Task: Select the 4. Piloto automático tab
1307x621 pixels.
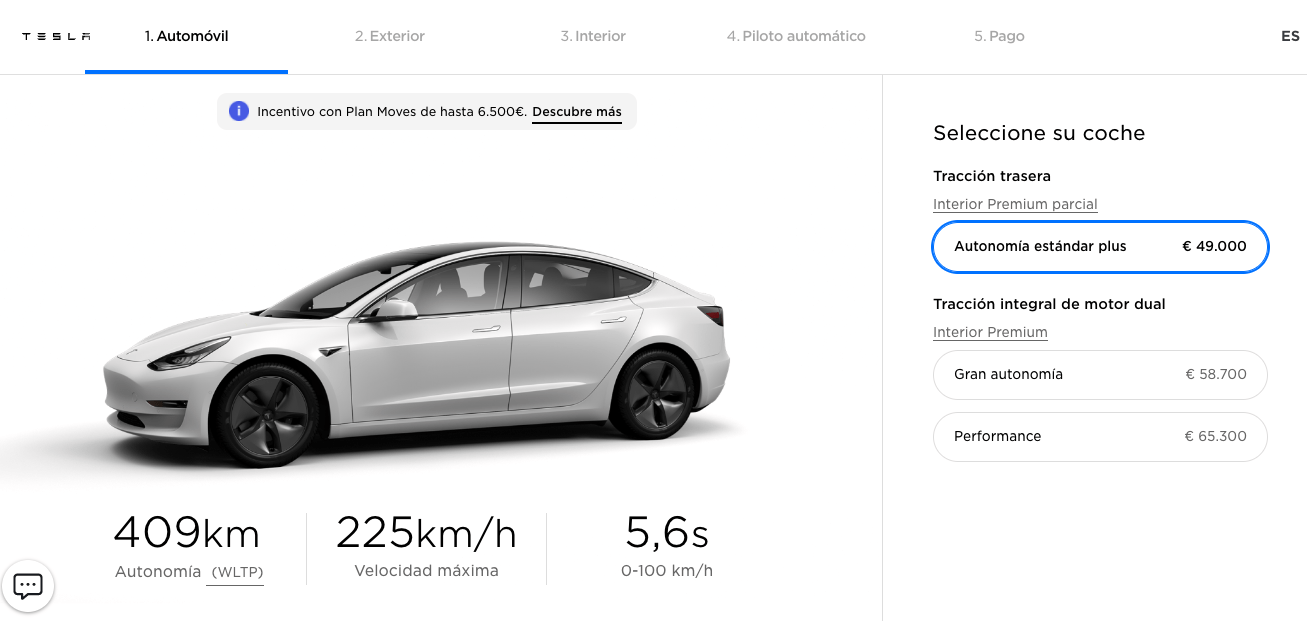Action: tap(796, 36)
